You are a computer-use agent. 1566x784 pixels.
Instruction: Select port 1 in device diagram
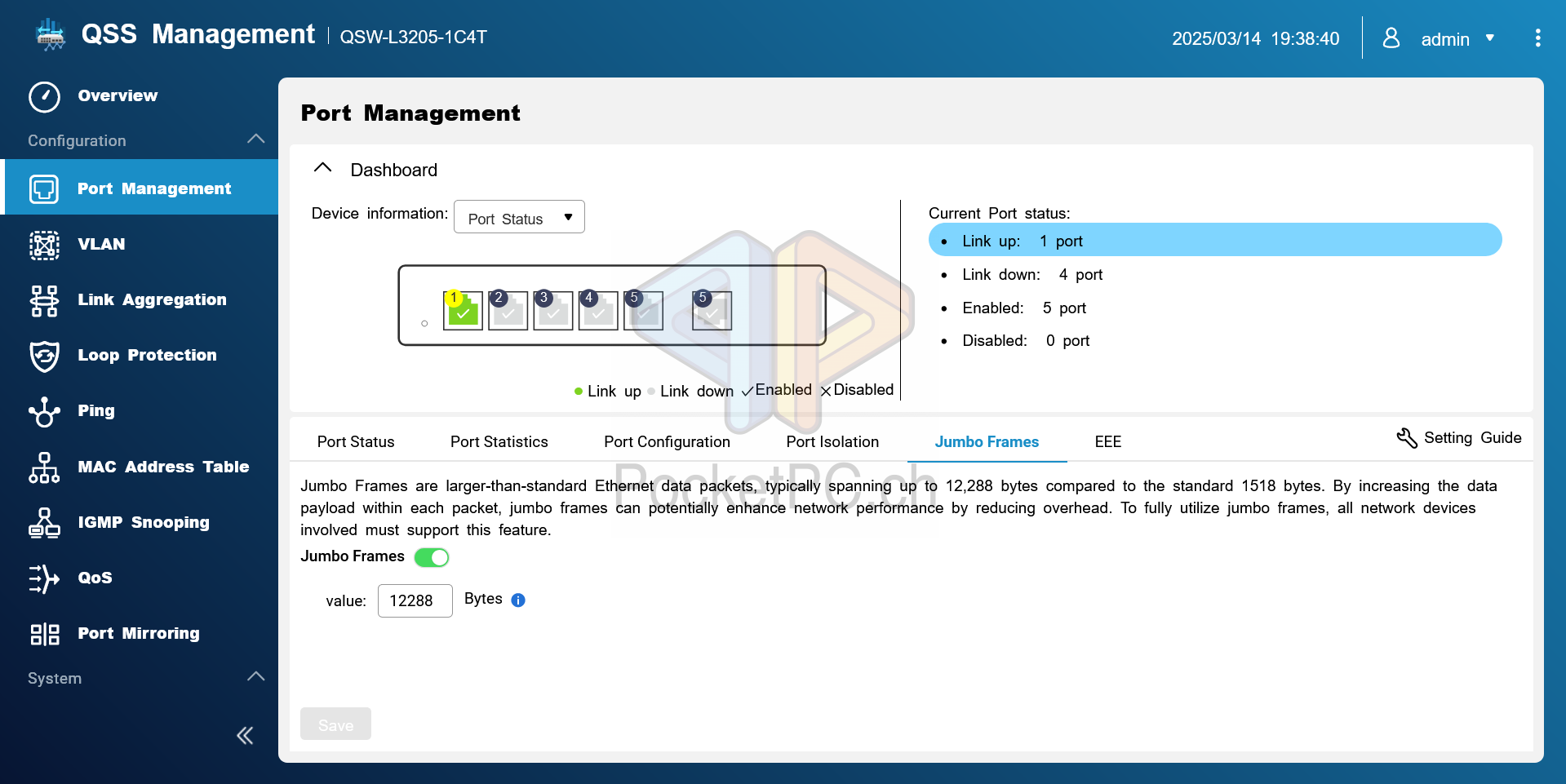pos(463,311)
